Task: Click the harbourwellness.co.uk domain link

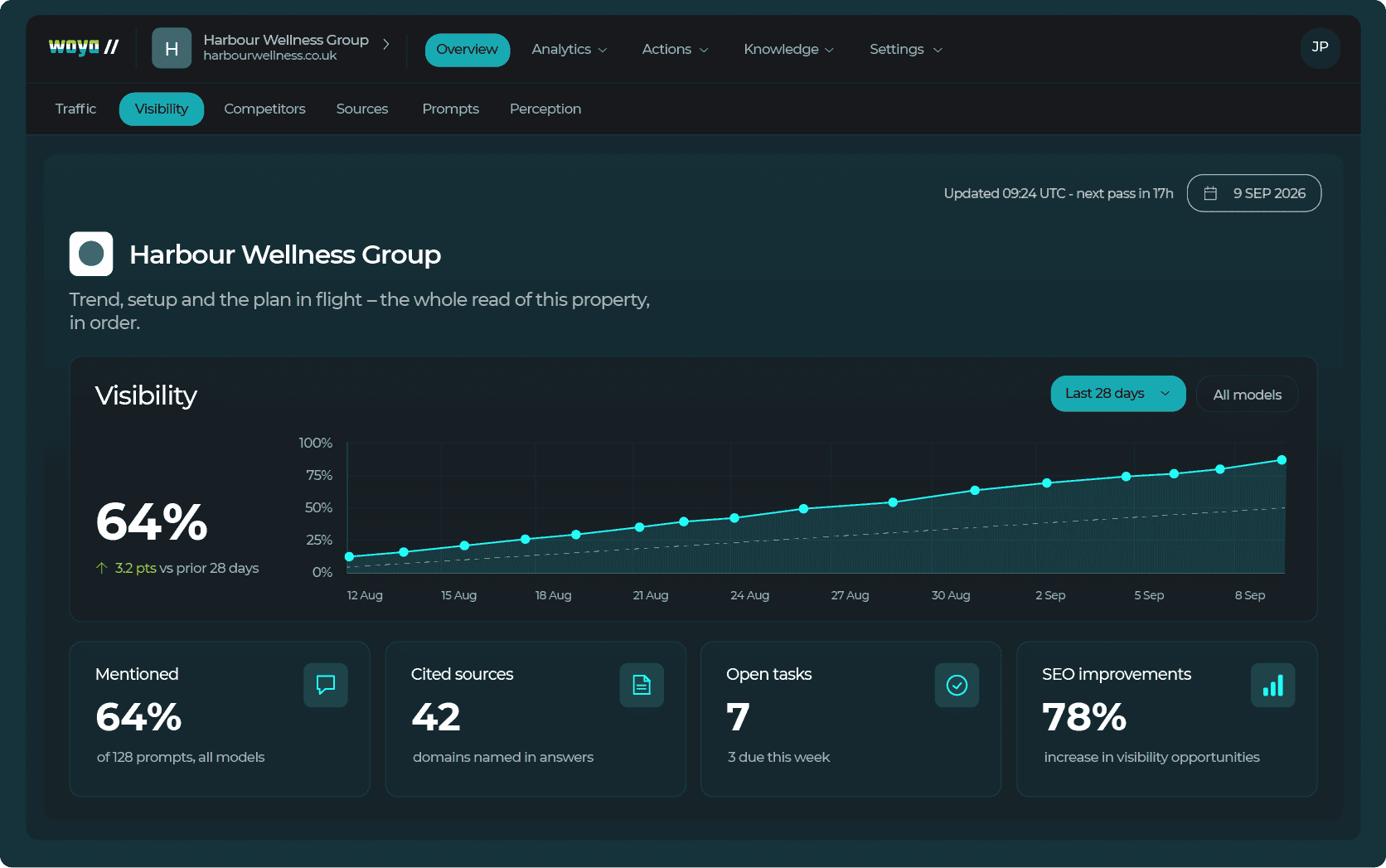Action: click(270, 56)
